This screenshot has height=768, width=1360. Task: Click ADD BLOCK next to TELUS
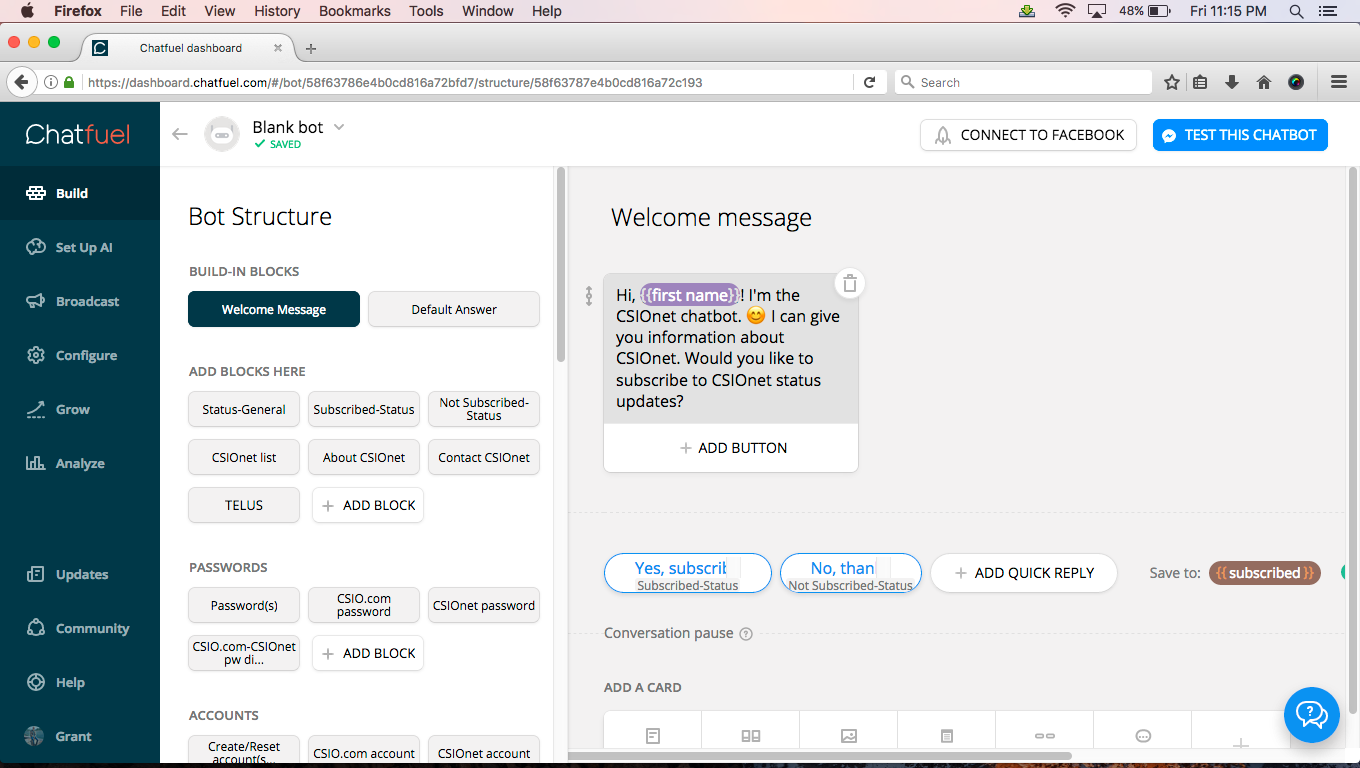[x=368, y=505]
